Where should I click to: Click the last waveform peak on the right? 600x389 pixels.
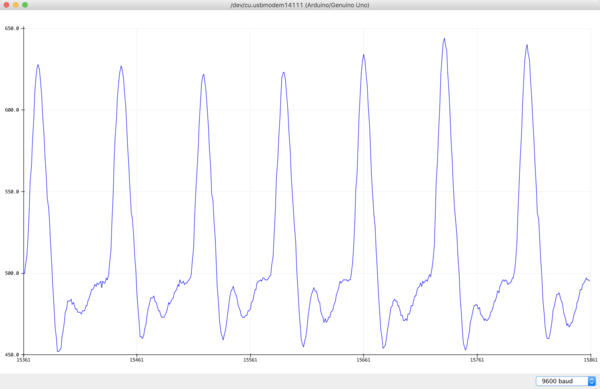pyautogui.click(x=527, y=45)
